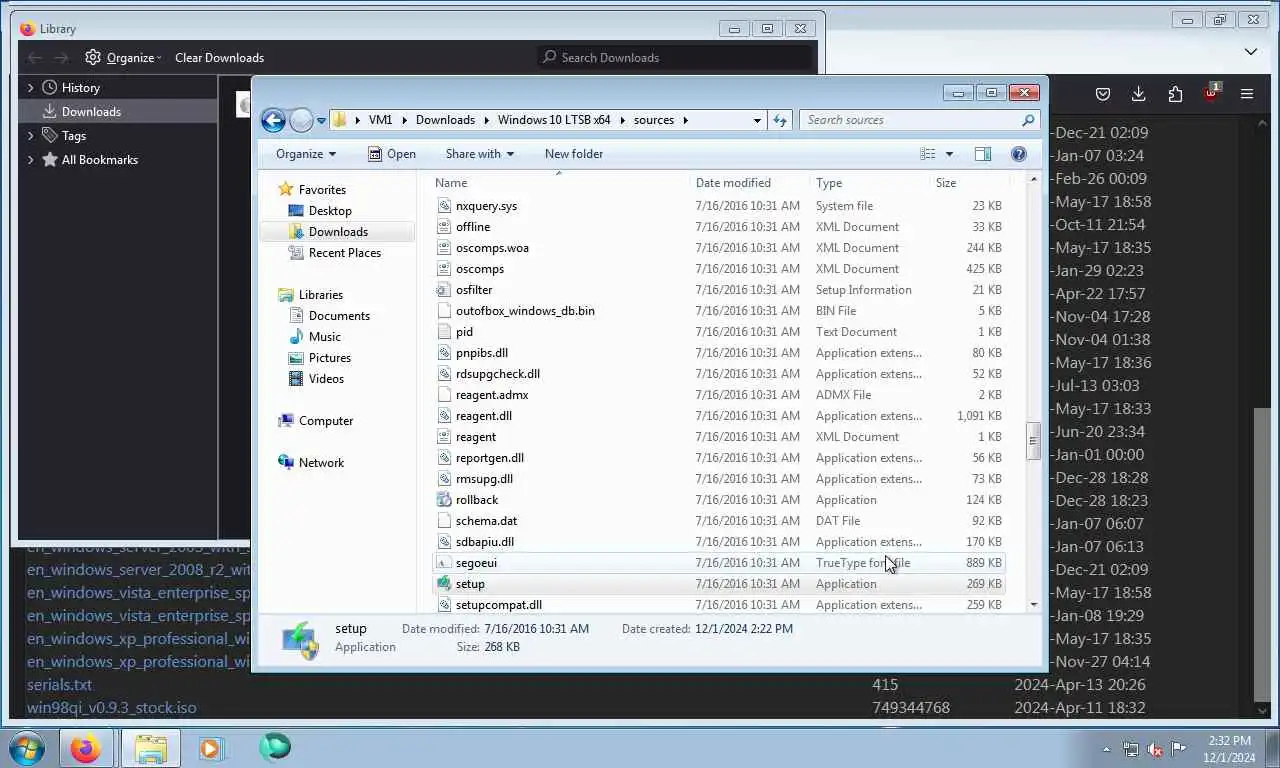Viewport: 1280px width, 768px height.
Task: Open Explorer help question mark icon
Action: coord(1019,154)
